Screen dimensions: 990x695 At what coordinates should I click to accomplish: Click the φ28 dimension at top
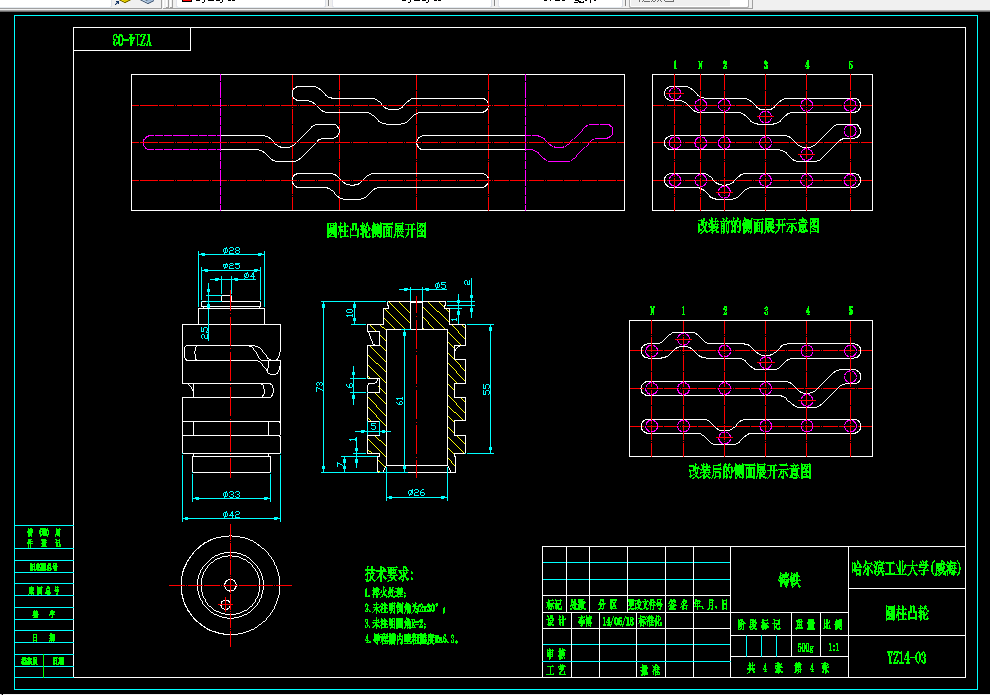click(231, 251)
